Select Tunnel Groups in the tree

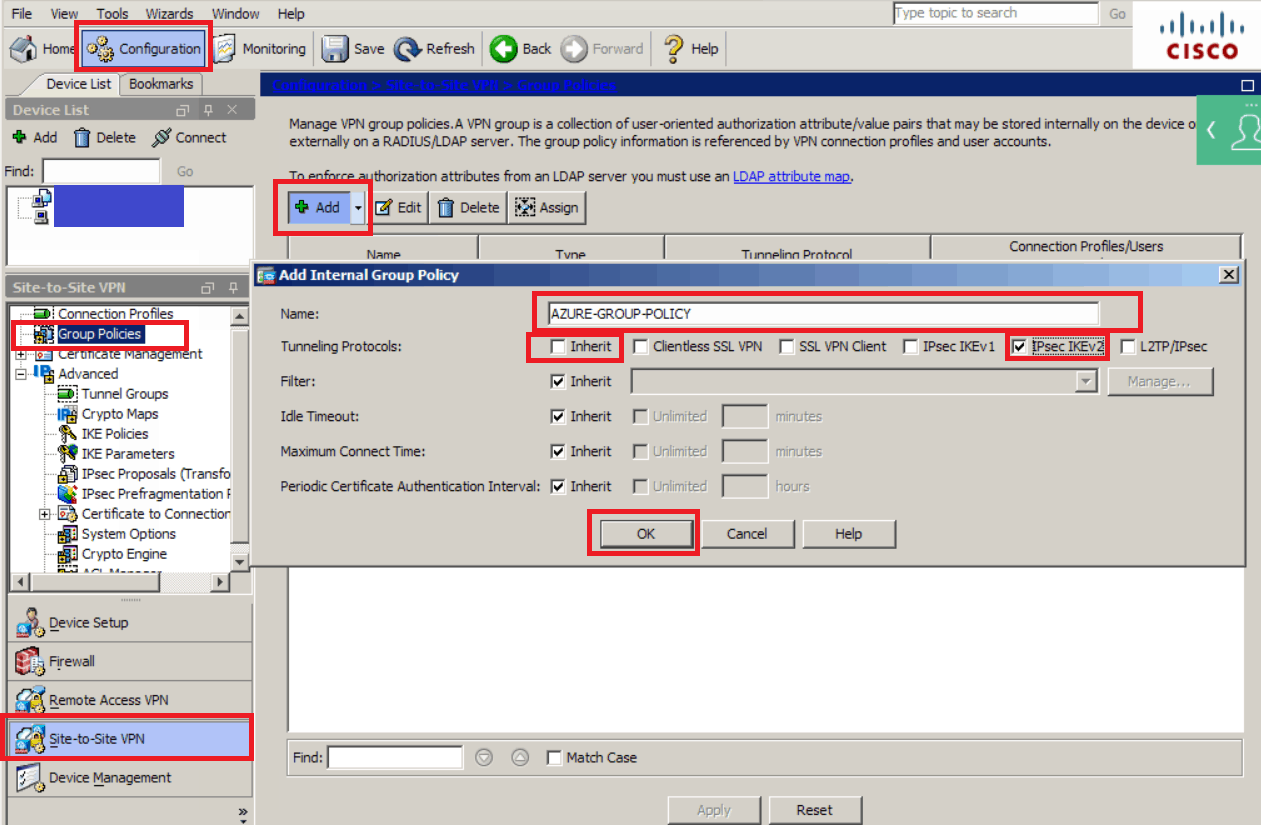tap(125, 394)
